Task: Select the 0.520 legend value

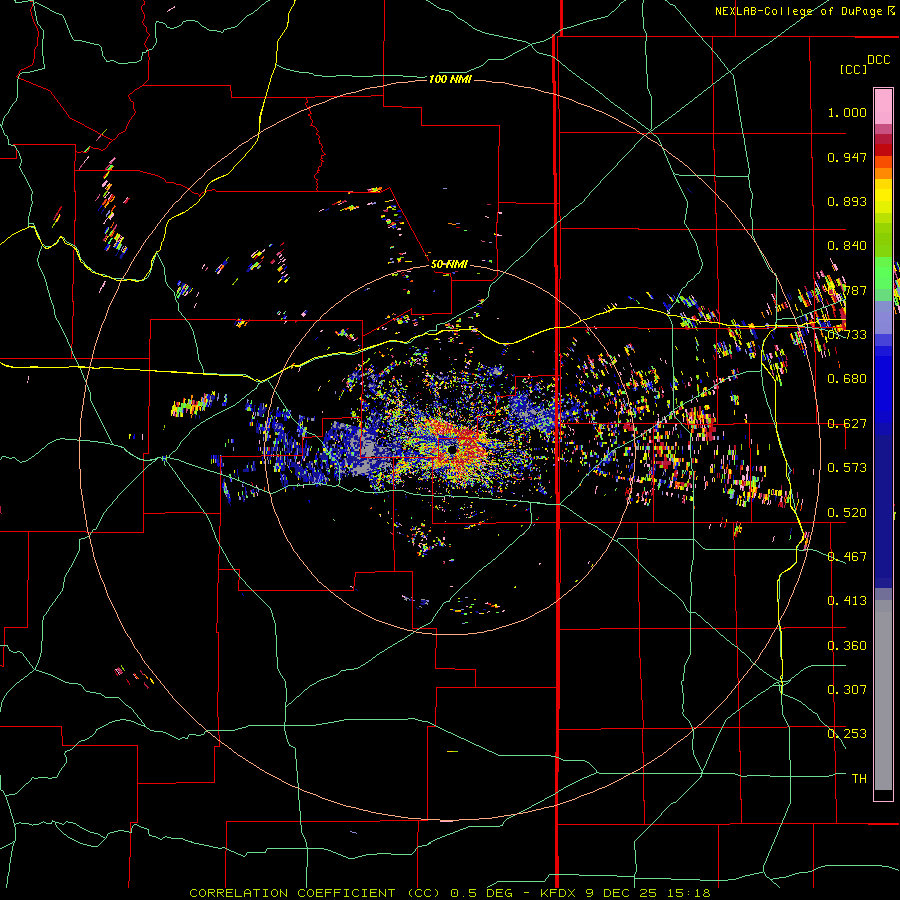Action: pos(847,513)
